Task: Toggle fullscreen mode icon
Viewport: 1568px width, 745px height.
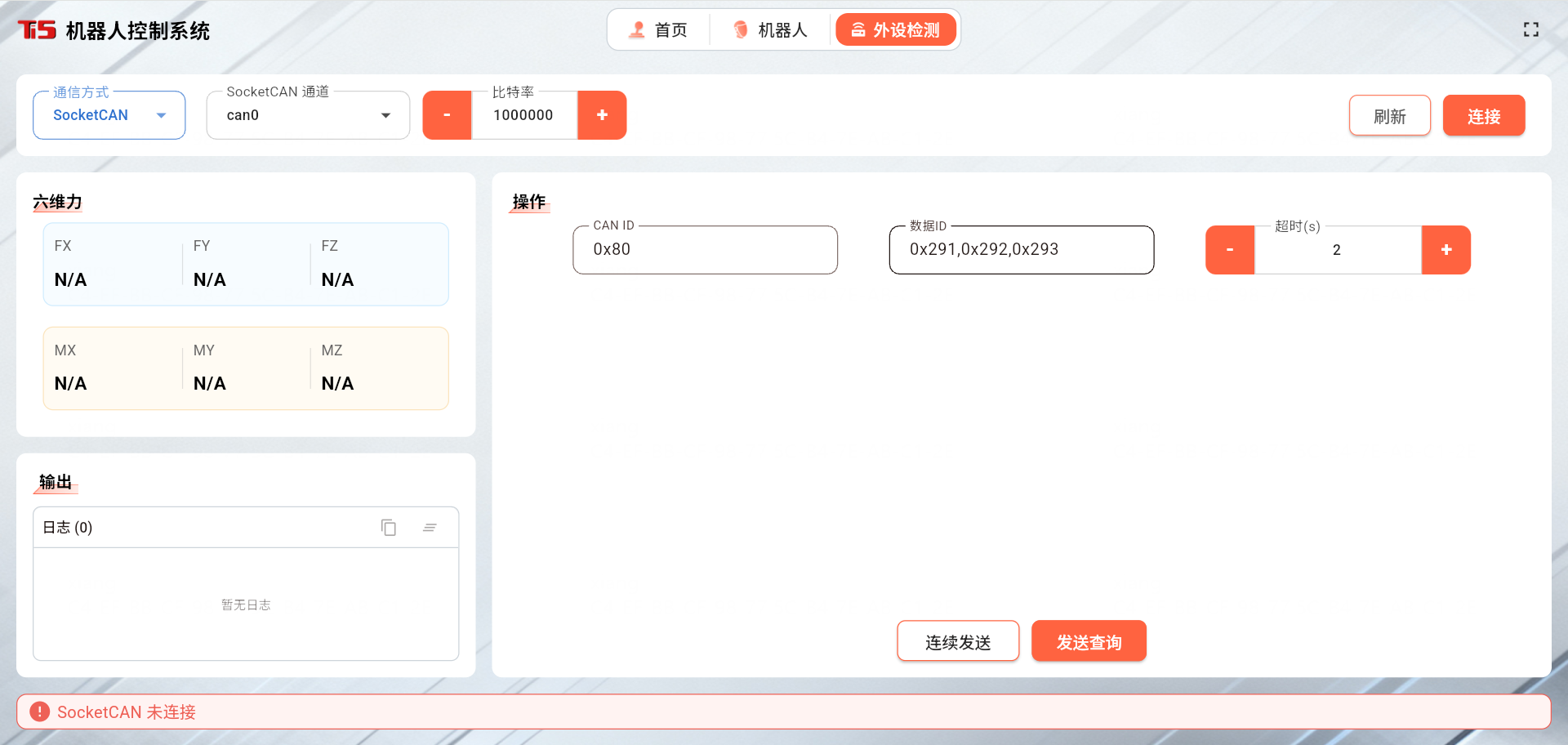Action: tap(1531, 29)
